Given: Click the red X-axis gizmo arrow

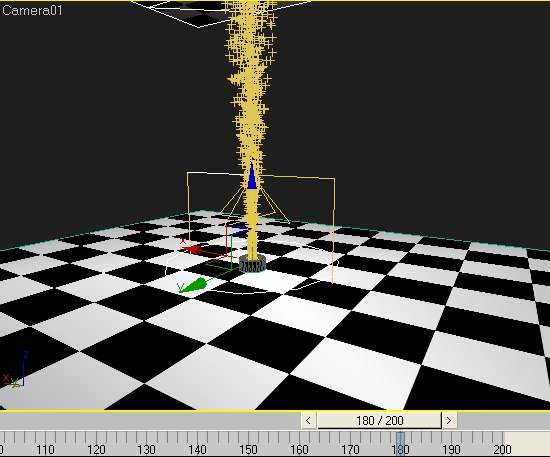Looking at the screenshot, I should [x=193, y=249].
